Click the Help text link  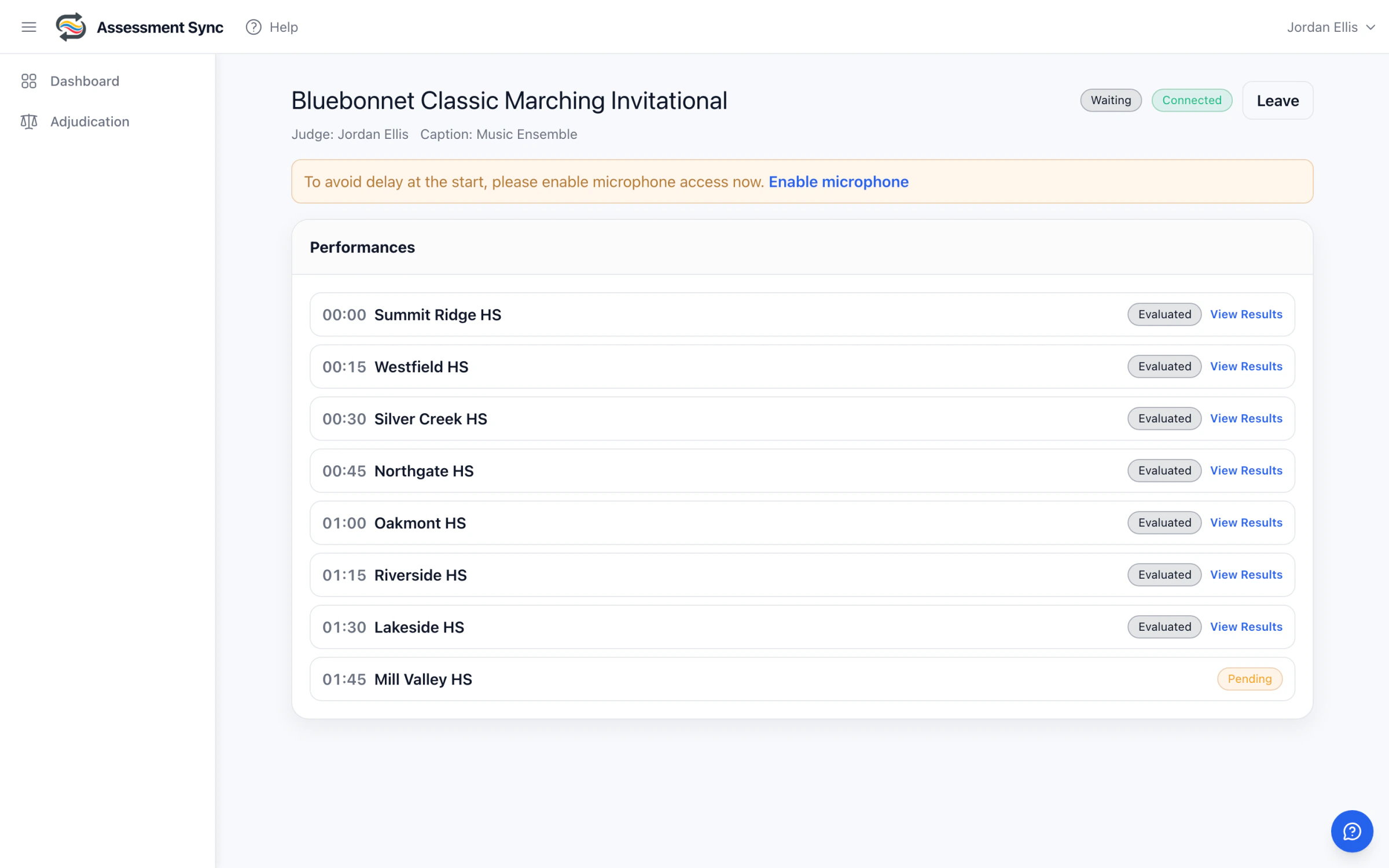coord(284,27)
